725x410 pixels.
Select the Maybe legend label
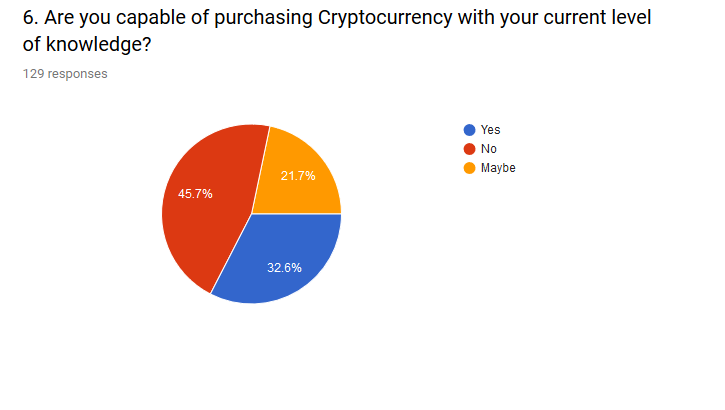click(498, 168)
